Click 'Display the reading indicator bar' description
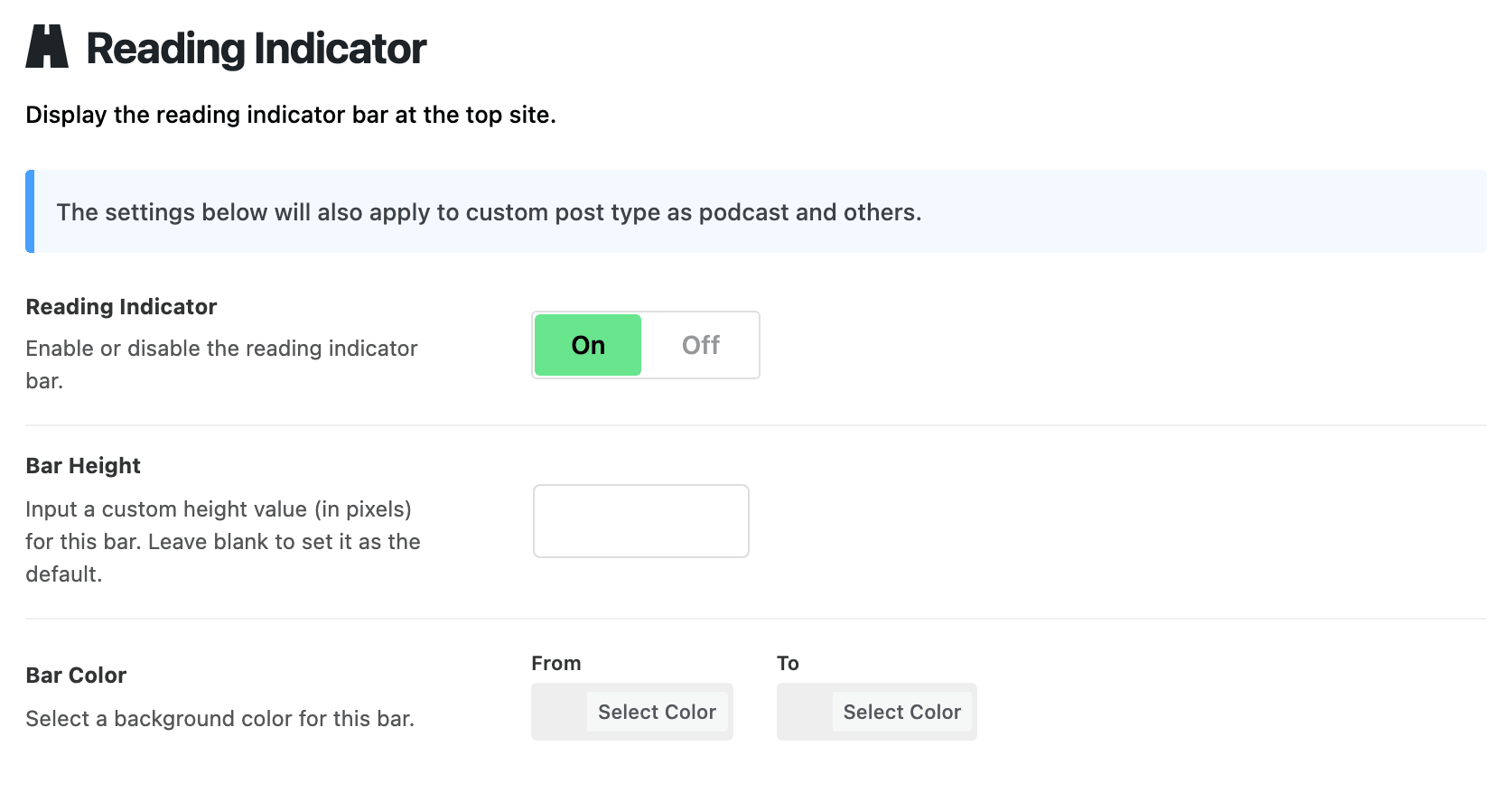 coord(291,115)
